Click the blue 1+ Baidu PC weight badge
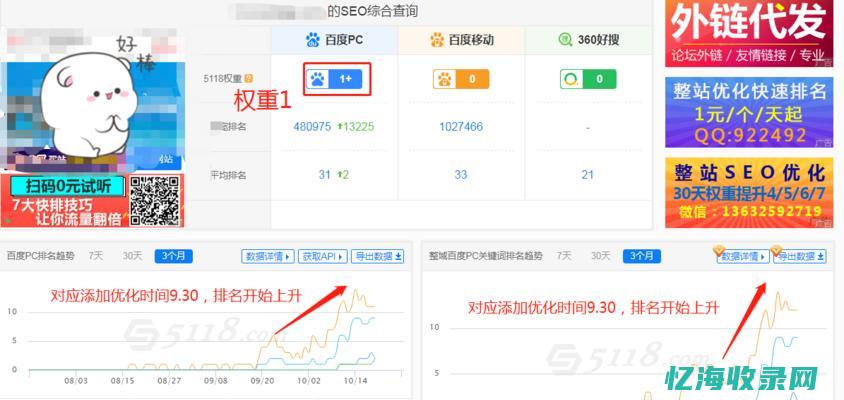The width and height of the screenshot is (844, 400). point(334,79)
